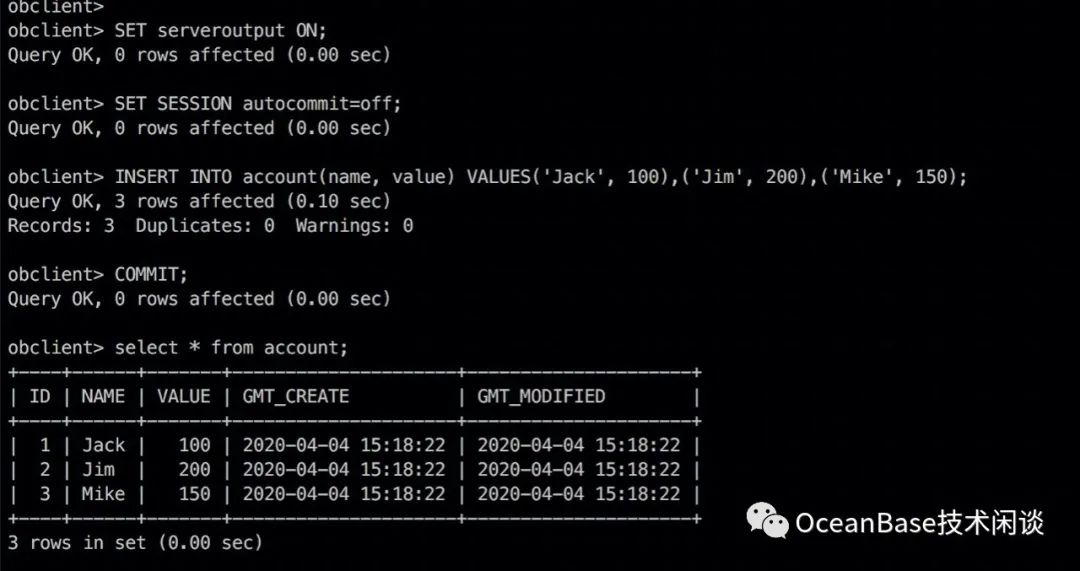
Task: Click the GMT_CREATE column header
Action: click(x=296, y=396)
